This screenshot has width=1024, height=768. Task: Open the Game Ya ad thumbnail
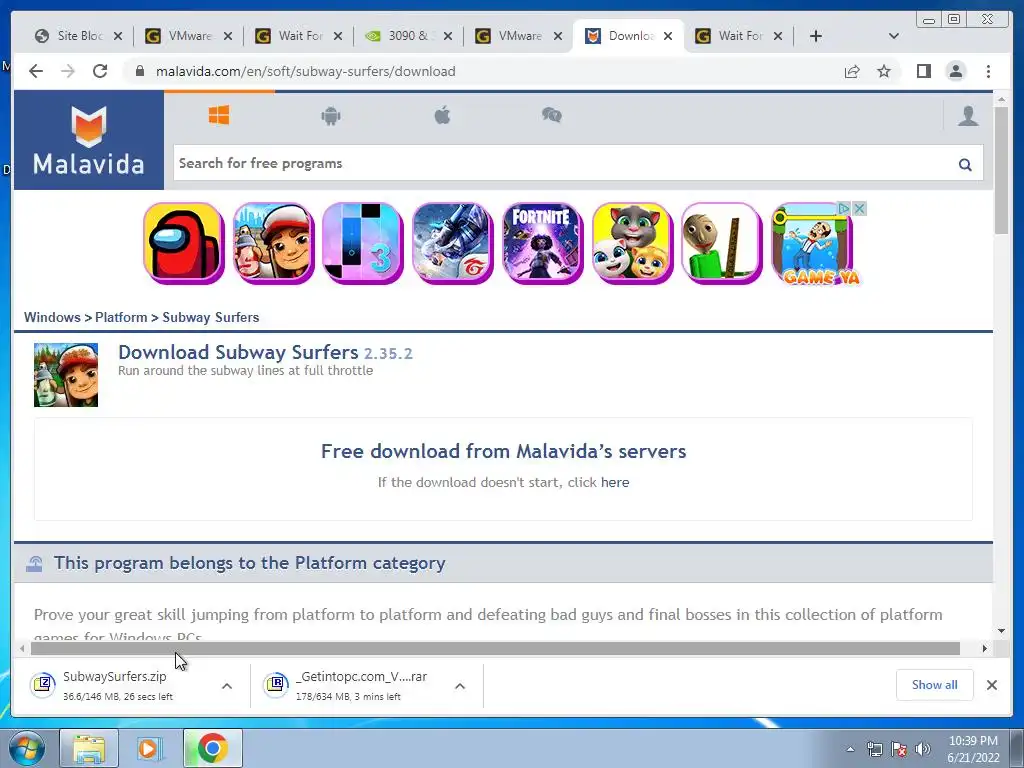click(x=816, y=245)
